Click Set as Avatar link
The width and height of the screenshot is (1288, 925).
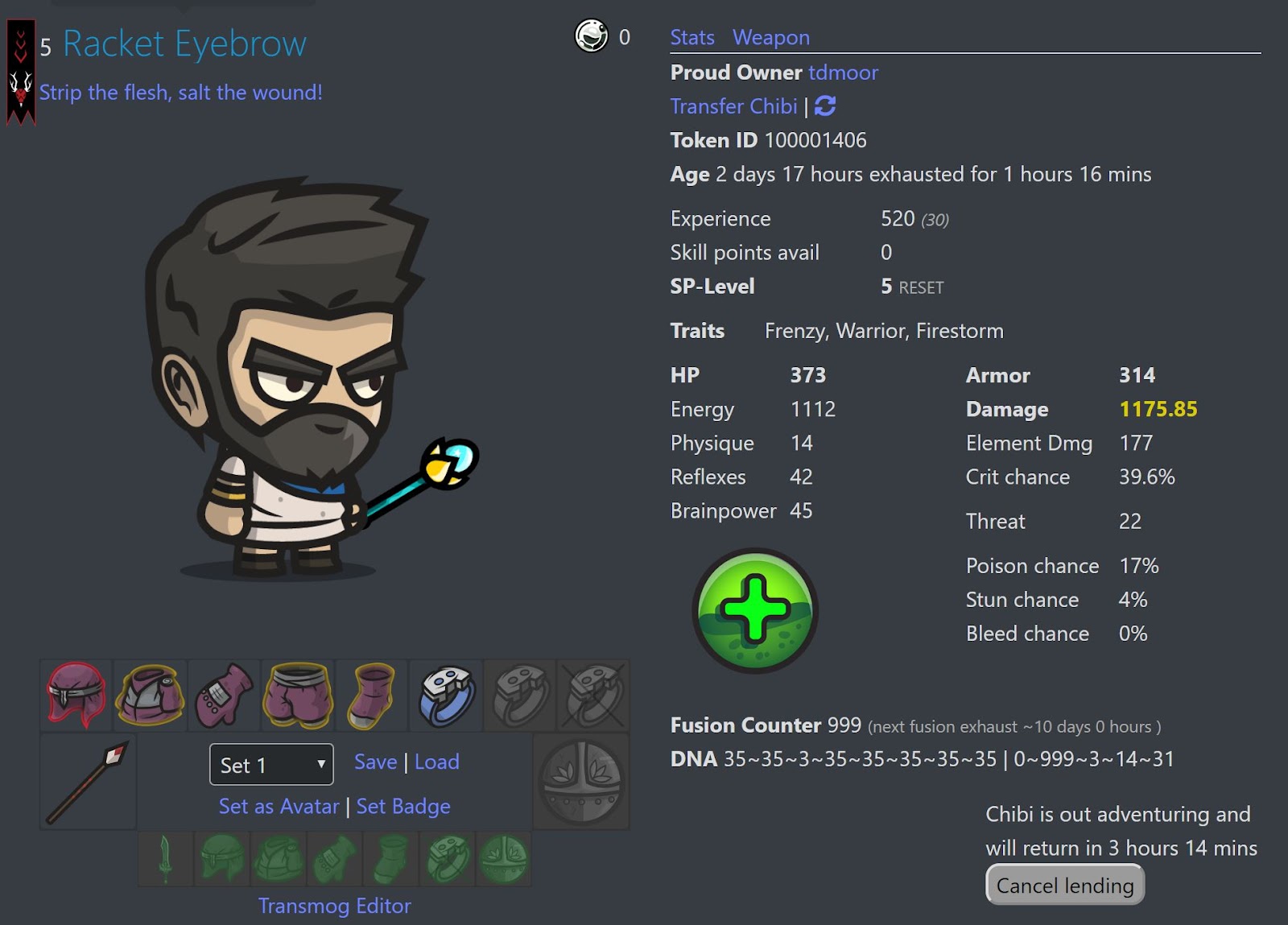coord(279,806)
